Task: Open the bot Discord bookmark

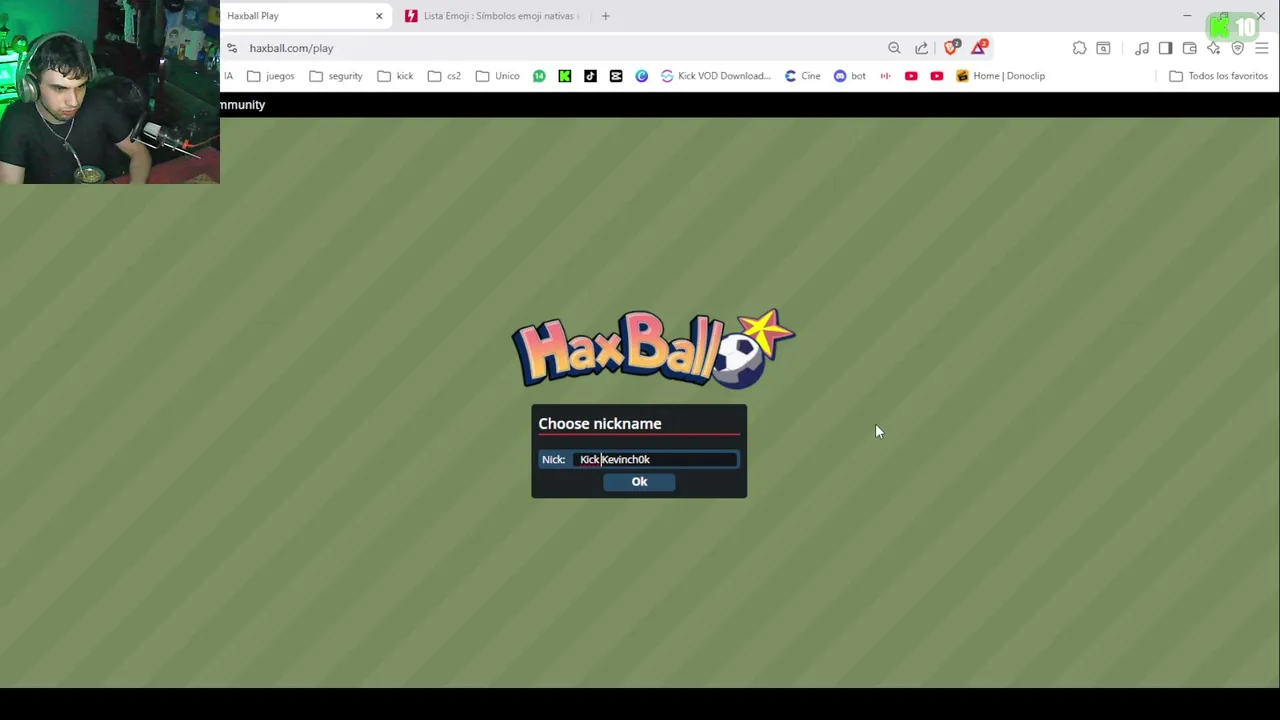Action: (850, 76)
